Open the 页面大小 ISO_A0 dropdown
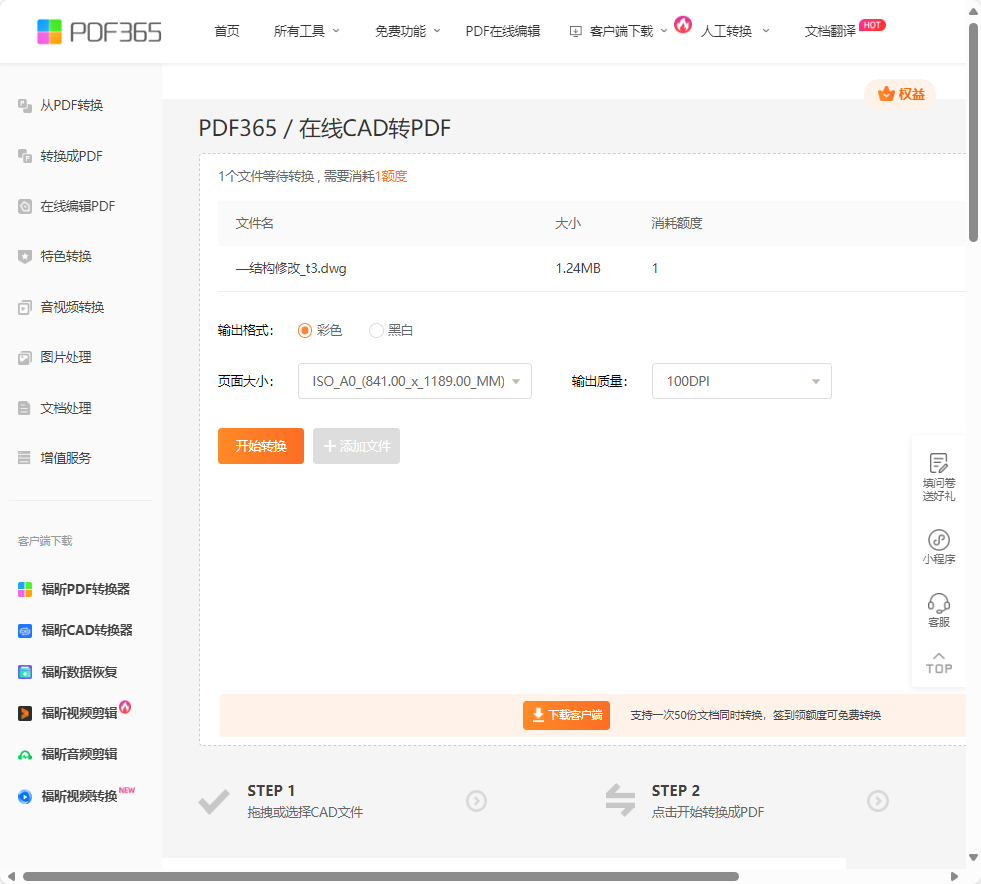This screenshot has width=981, height=884. (x=415, y=381)
